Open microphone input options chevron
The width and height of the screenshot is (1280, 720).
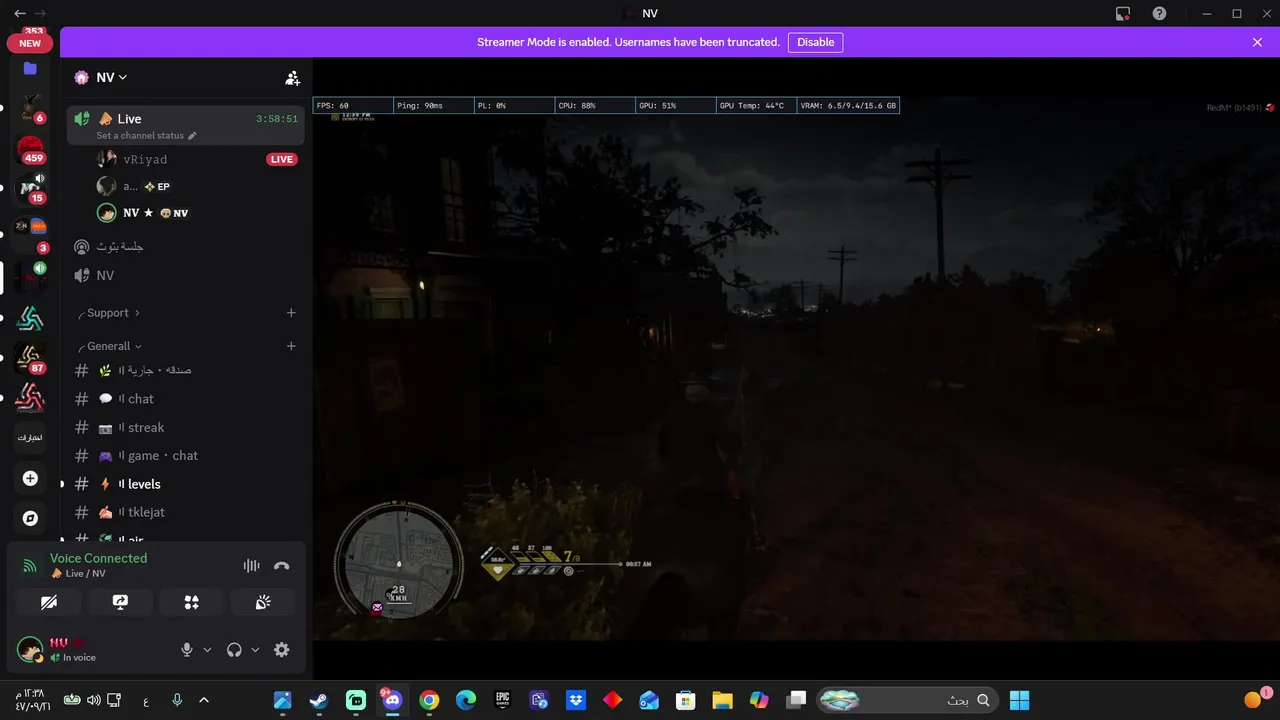[x=207, y=649]
